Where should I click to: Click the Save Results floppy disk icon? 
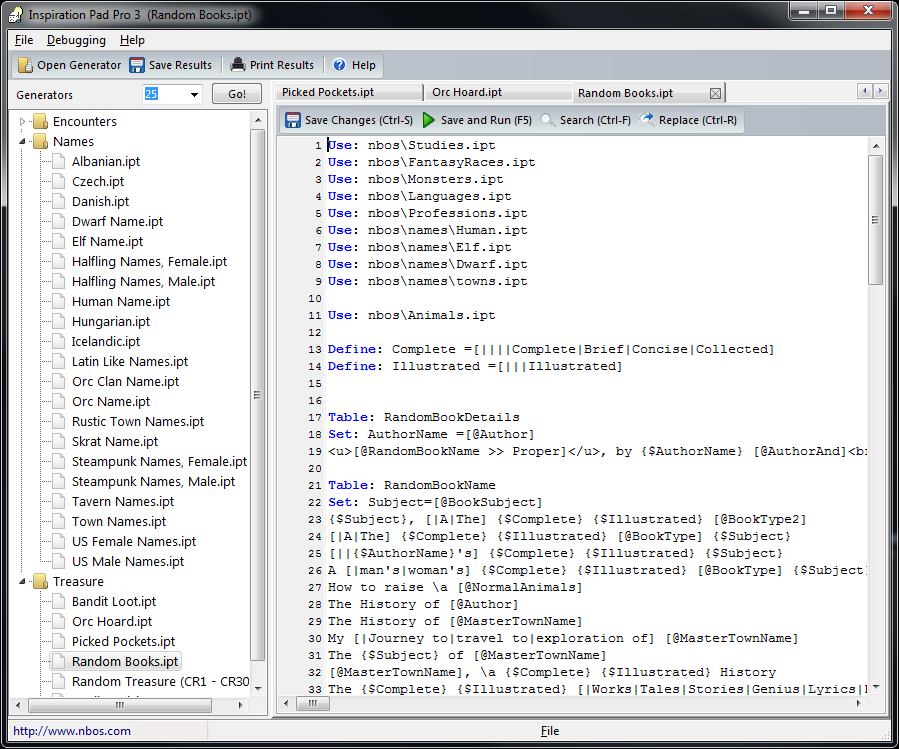[136, 65]
